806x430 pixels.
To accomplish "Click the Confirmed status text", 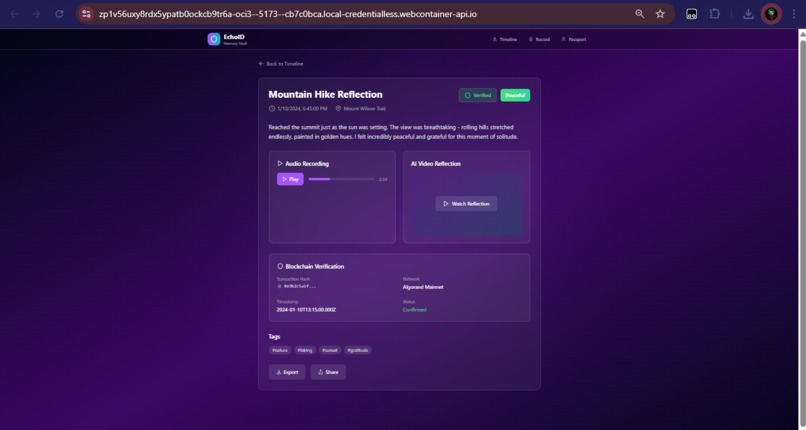I will pos(414,310).
